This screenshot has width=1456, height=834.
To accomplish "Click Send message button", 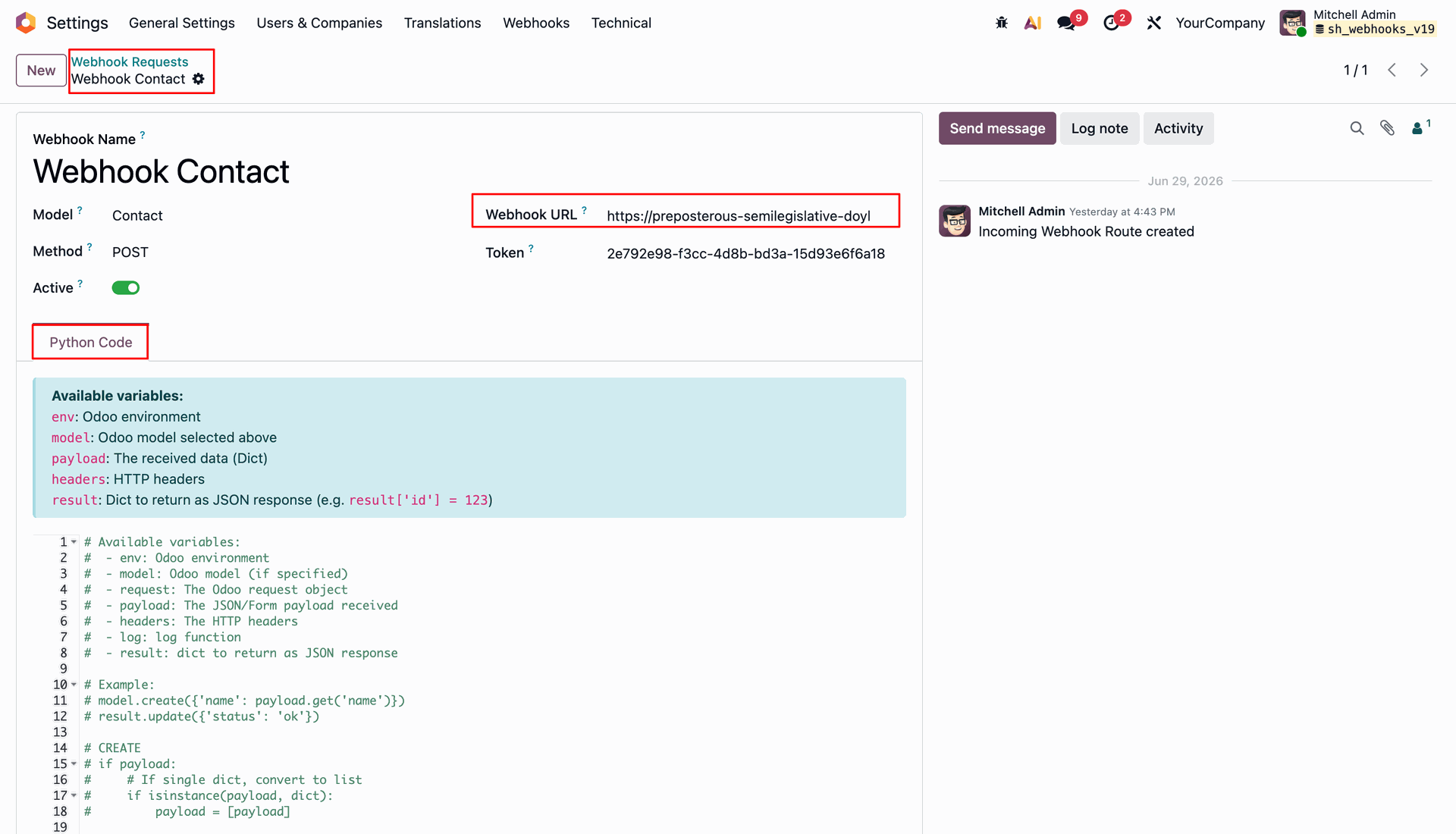I will (997, 129).
